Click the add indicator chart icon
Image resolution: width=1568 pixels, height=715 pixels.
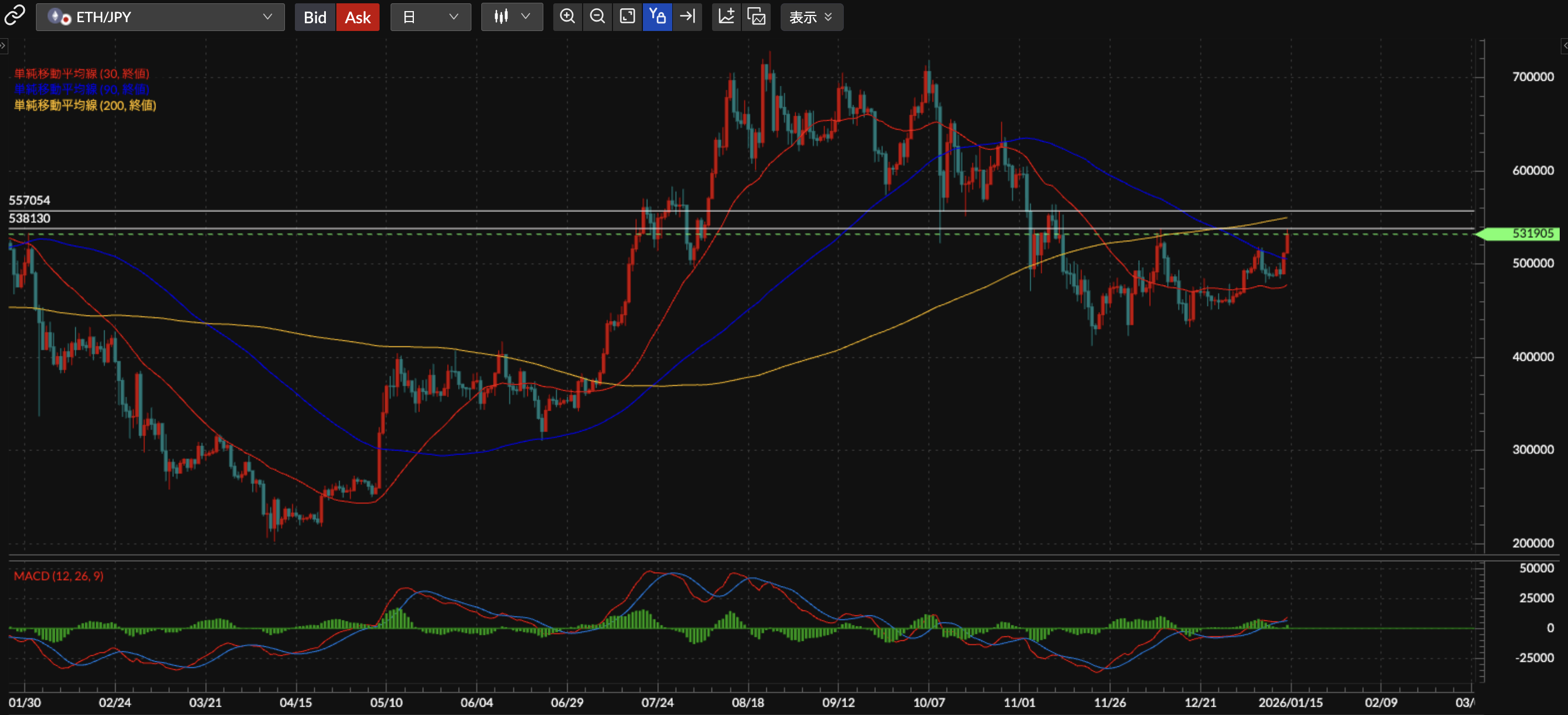tap(726, 17)
